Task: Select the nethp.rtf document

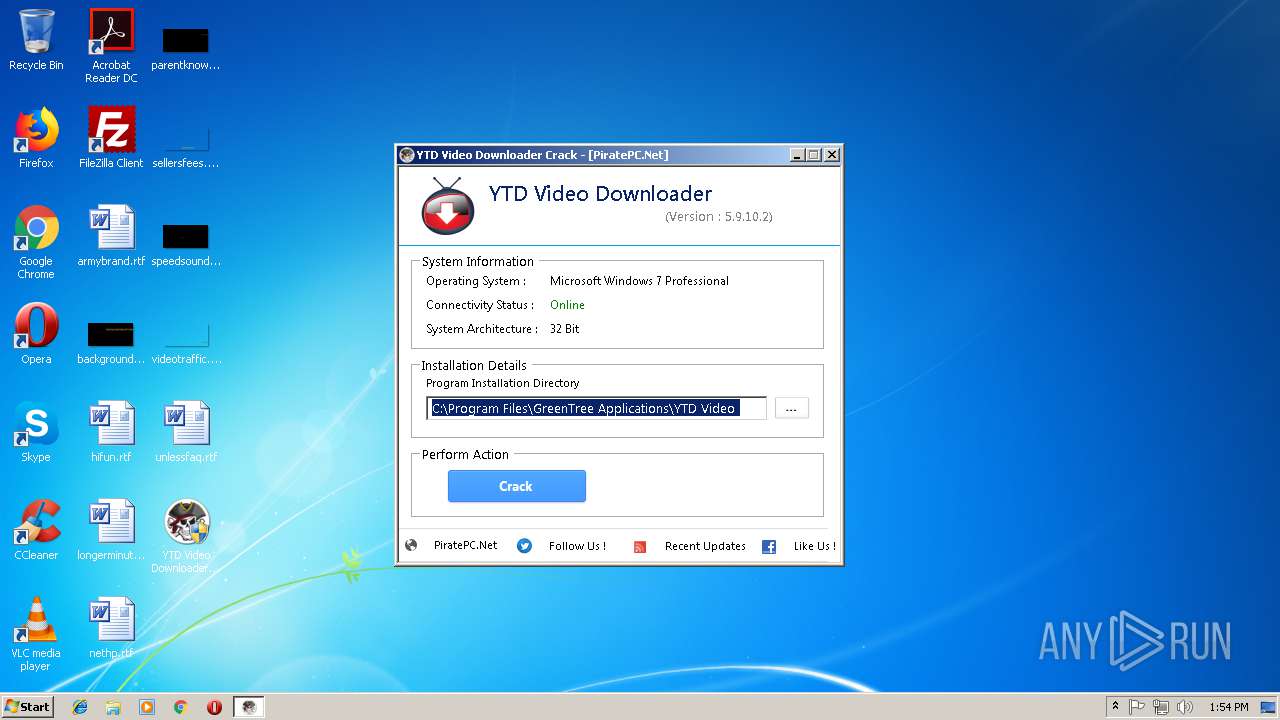Action: pos(111,628)
